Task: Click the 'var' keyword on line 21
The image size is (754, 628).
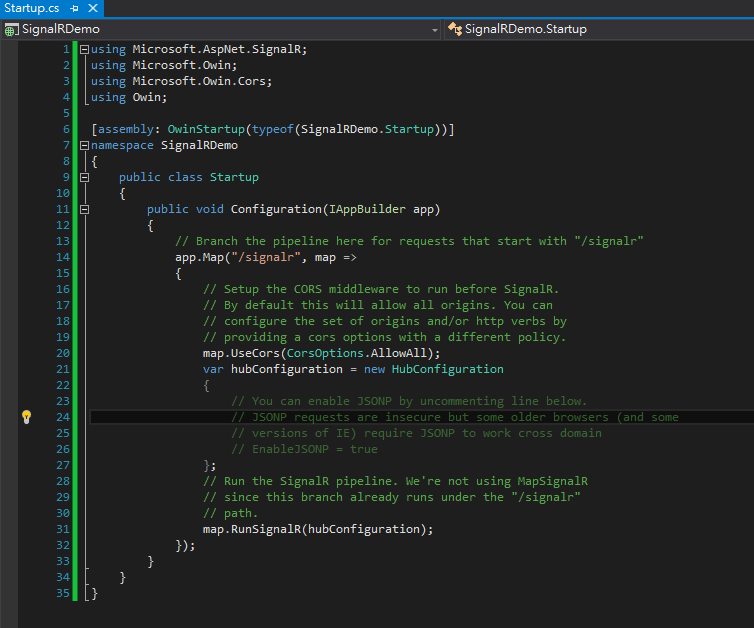Action: (213, 369)
